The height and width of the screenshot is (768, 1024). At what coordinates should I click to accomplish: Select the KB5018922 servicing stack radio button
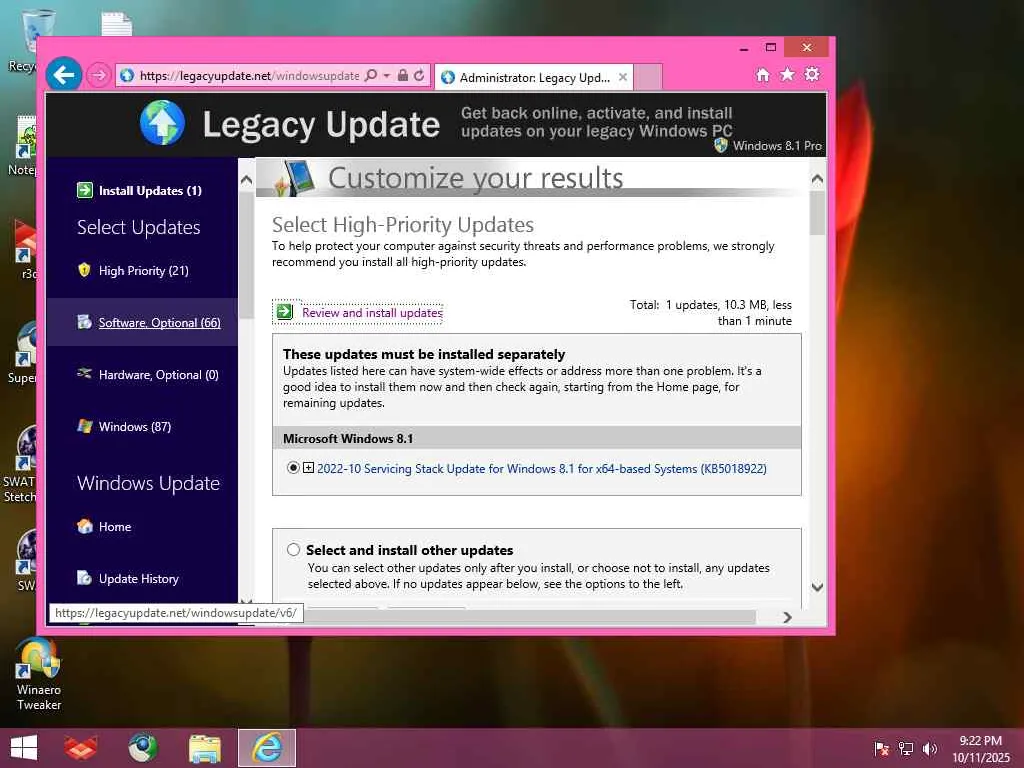(293, 468)
